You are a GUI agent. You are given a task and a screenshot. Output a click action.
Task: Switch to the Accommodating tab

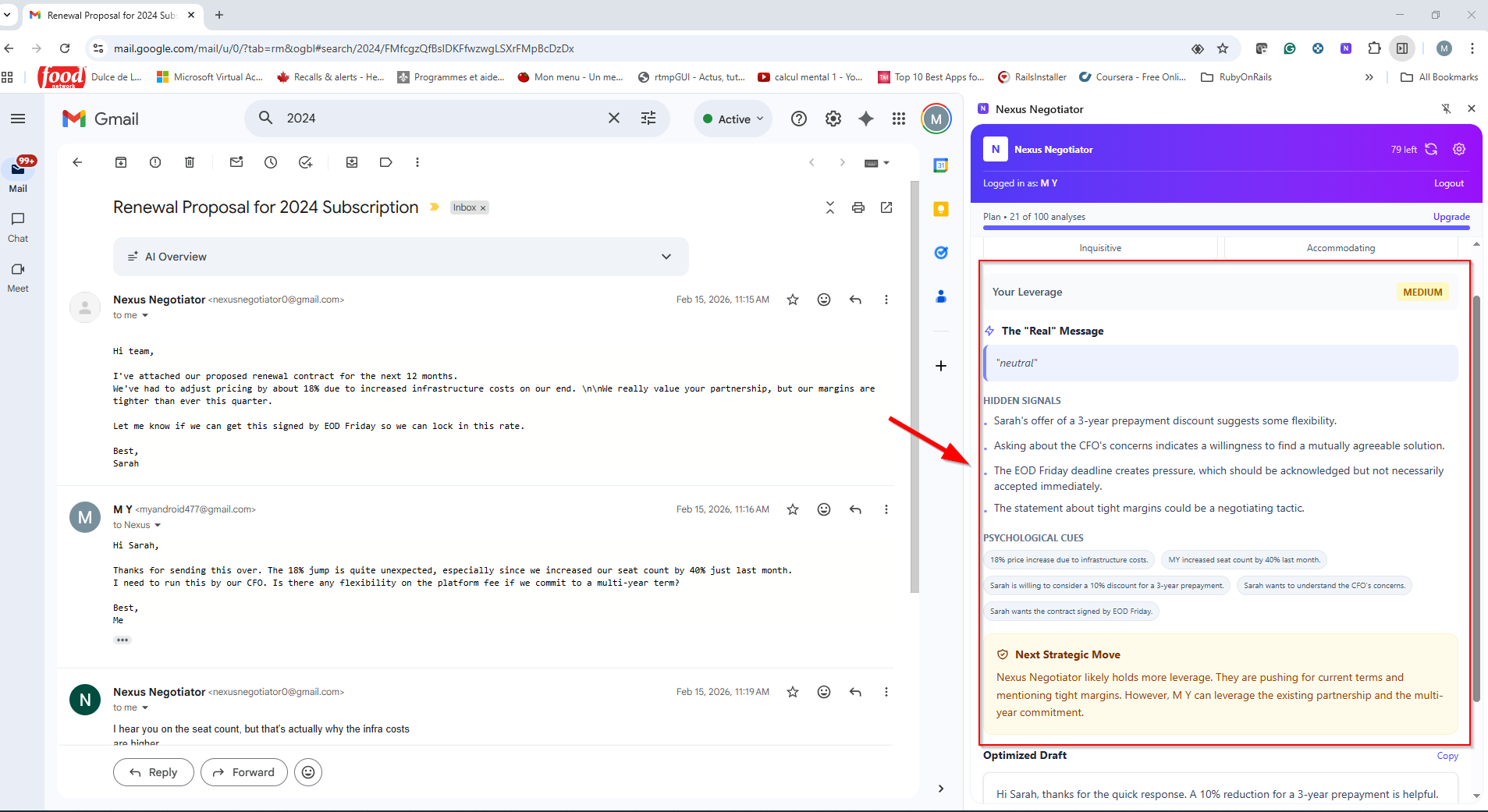(x=1341, y=248)
